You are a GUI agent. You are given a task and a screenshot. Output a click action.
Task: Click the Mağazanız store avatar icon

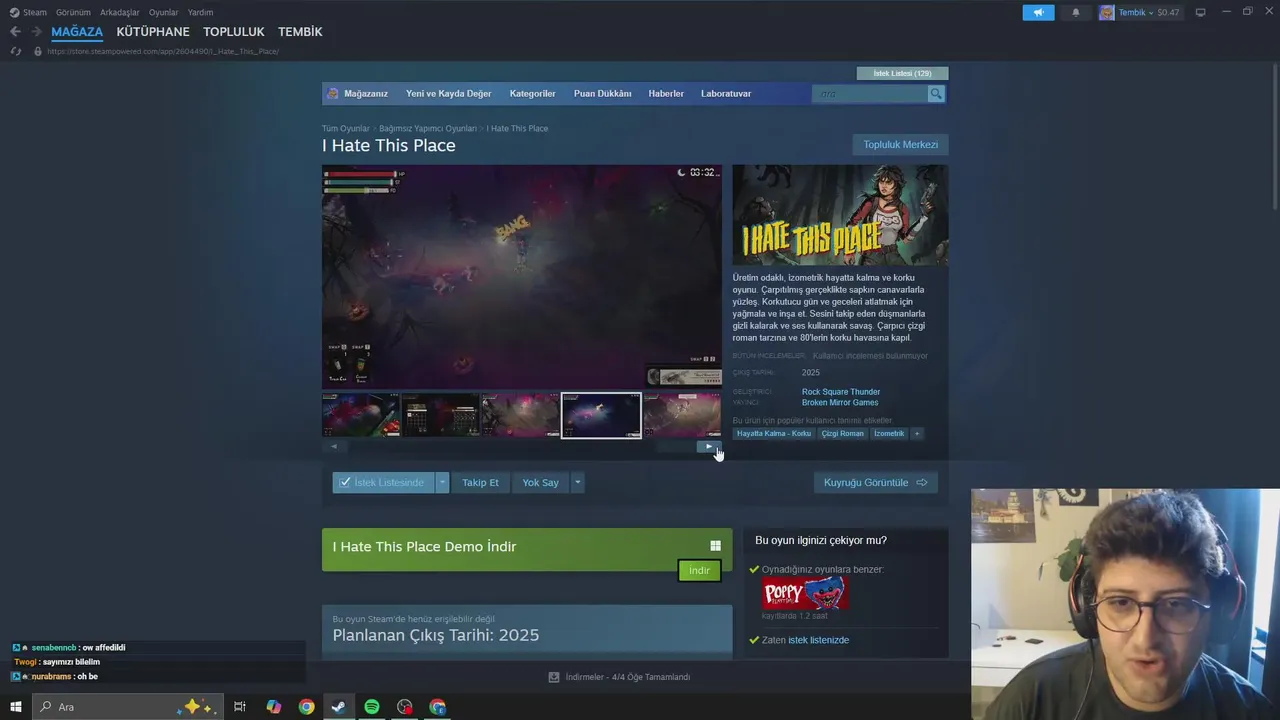pos(333,93)
